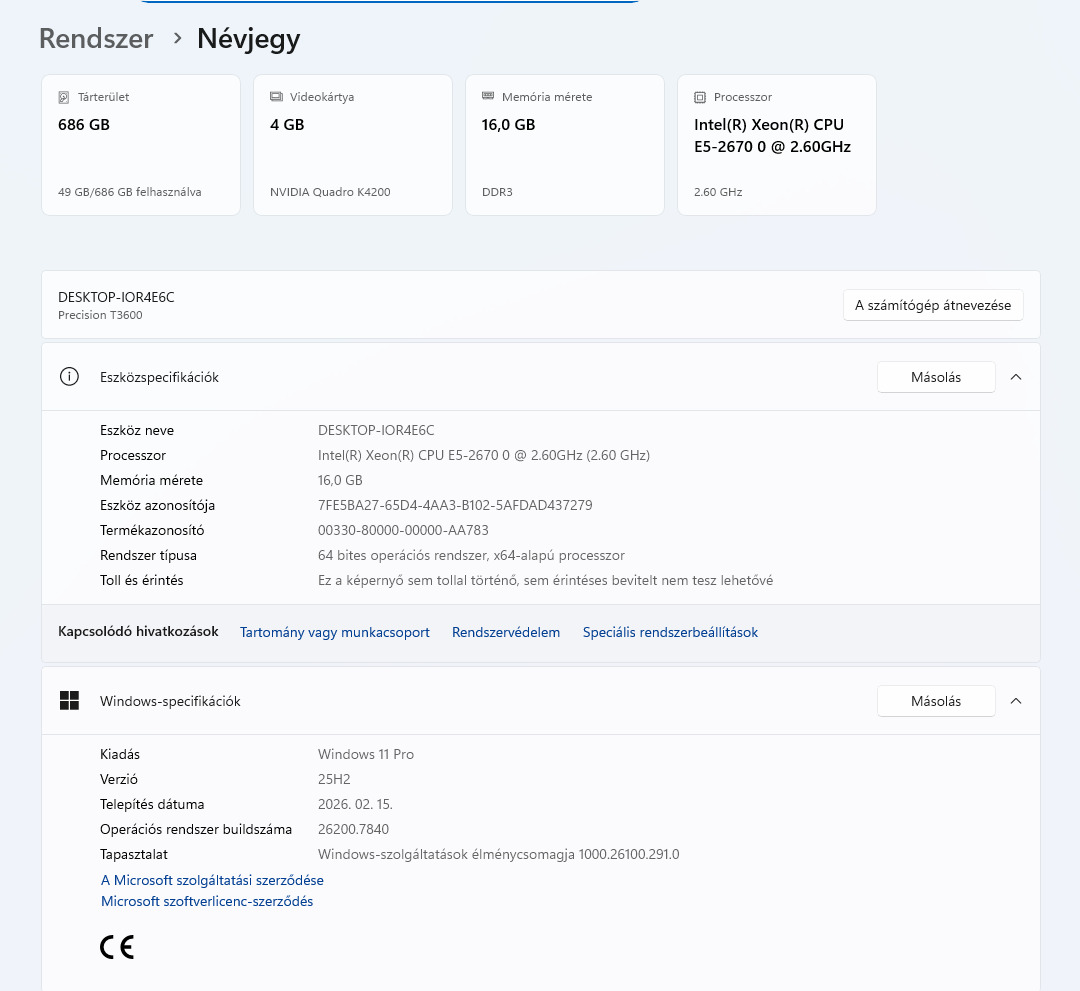Click the 2.60 GHz processor speed text
1080x991 pixels.
(718, 192)
